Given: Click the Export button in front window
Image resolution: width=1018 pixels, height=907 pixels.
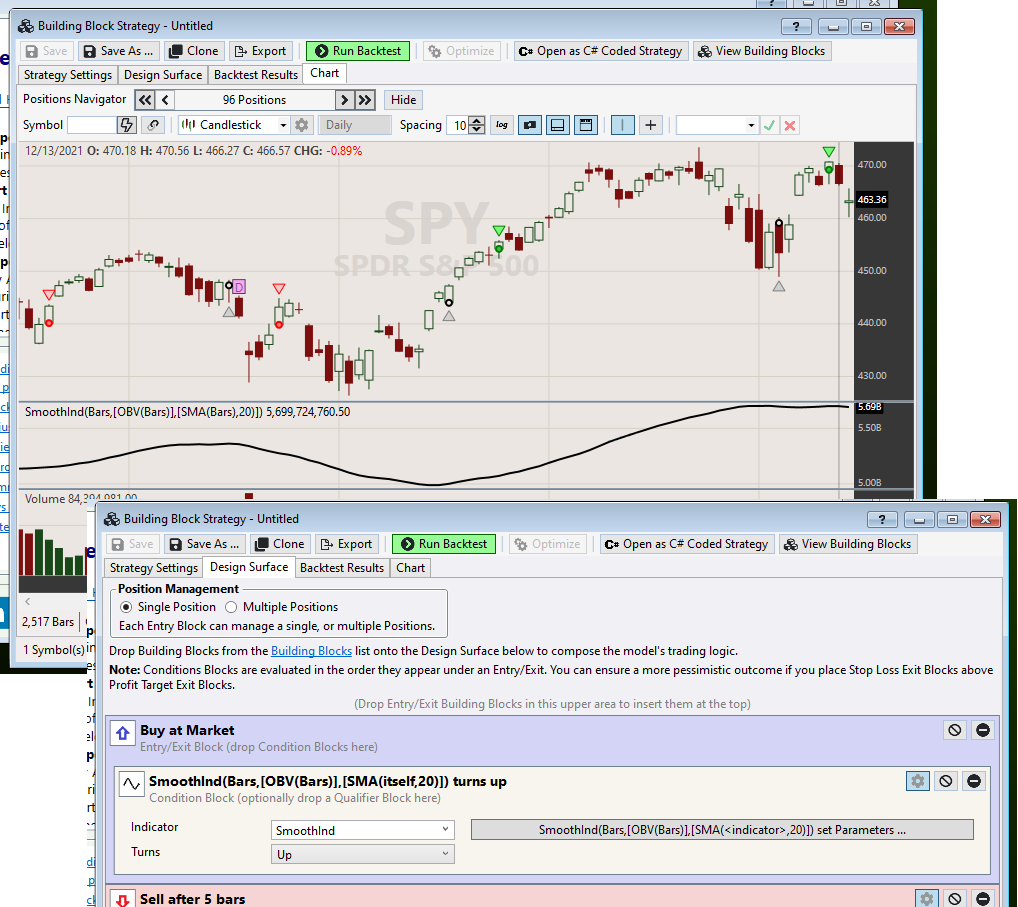Looking at the screenshot, I should click(x=347, y=544).
